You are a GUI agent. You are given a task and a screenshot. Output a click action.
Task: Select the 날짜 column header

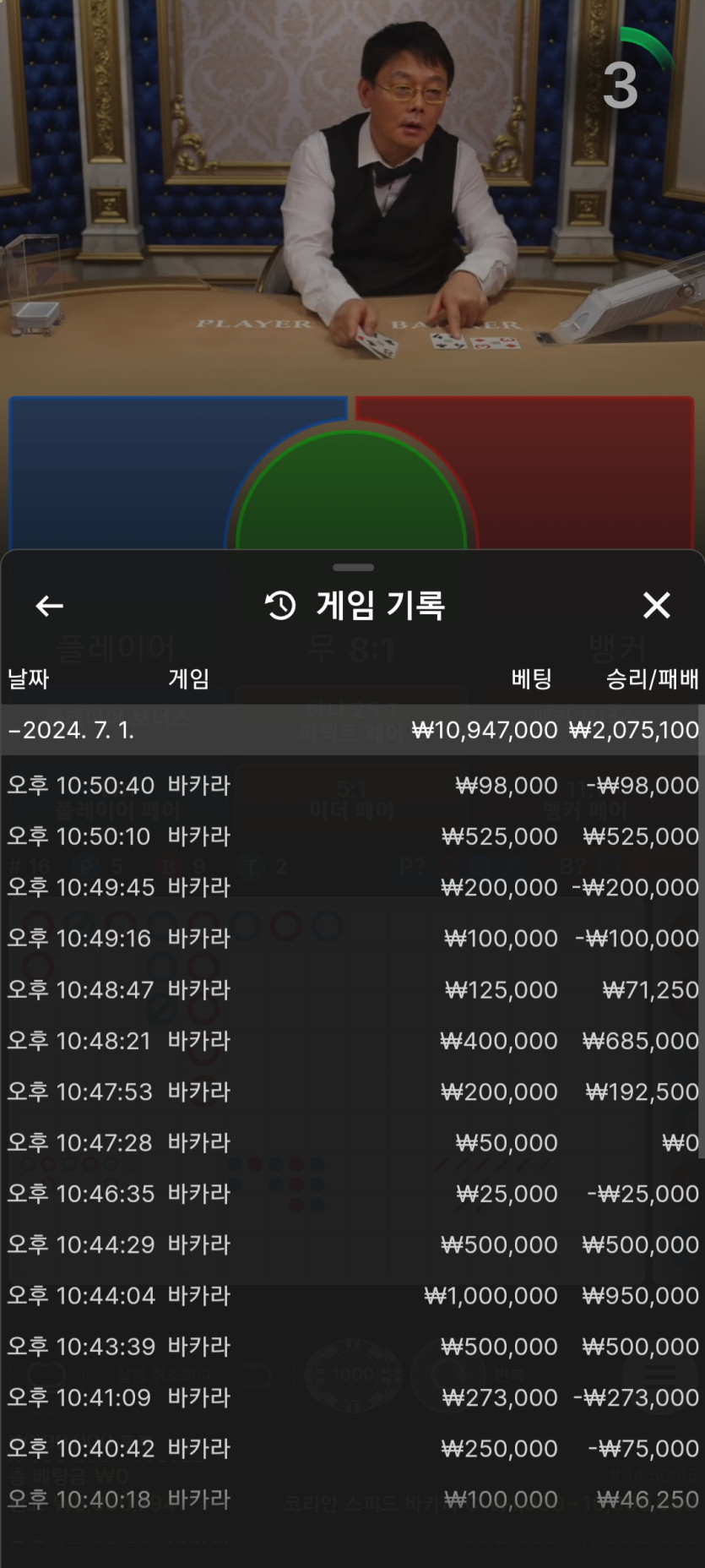pos(28,678)
